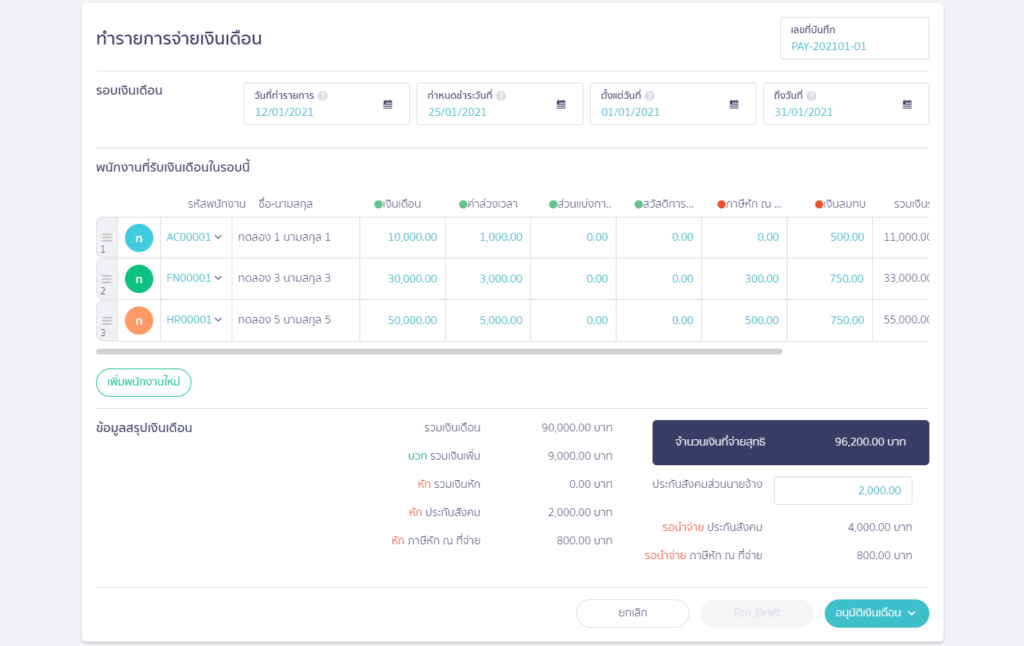Expand the AC00001 employee code dropdown
This screenshot has width=1024, height=646.
pos(219,237)
